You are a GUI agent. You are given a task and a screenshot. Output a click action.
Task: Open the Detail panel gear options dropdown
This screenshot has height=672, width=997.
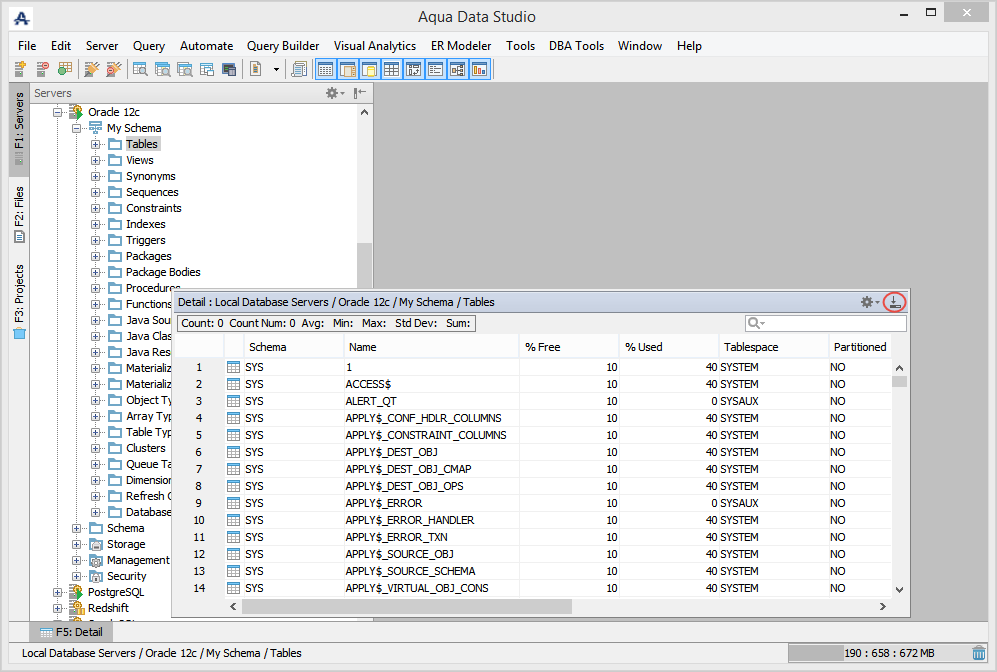868,302
